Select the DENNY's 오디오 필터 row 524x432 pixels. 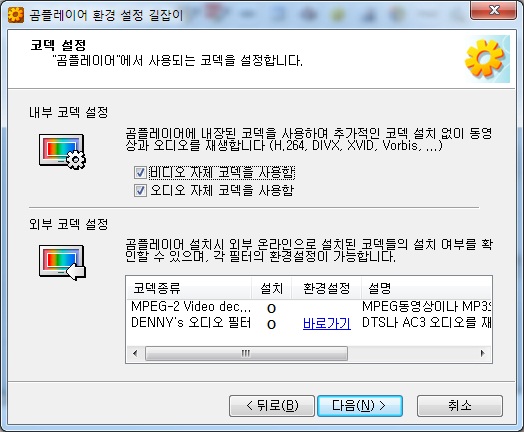pyautogui.click(x=309, y=323)
